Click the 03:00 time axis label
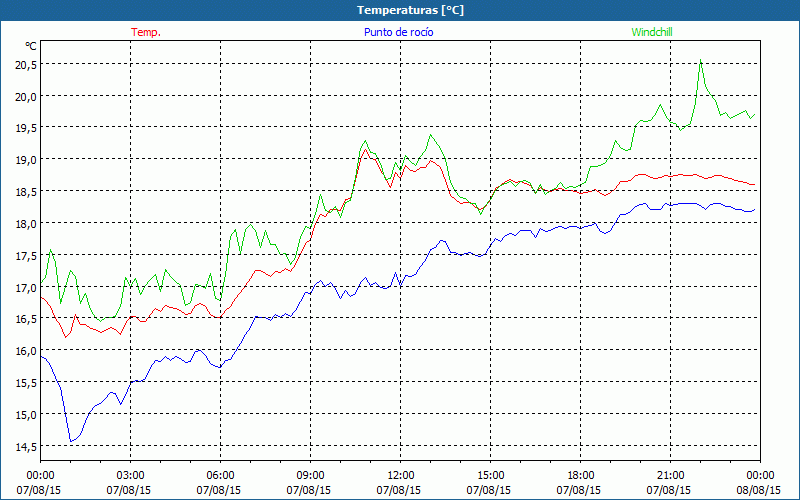 pyautogui.click(x=131, y=476)
